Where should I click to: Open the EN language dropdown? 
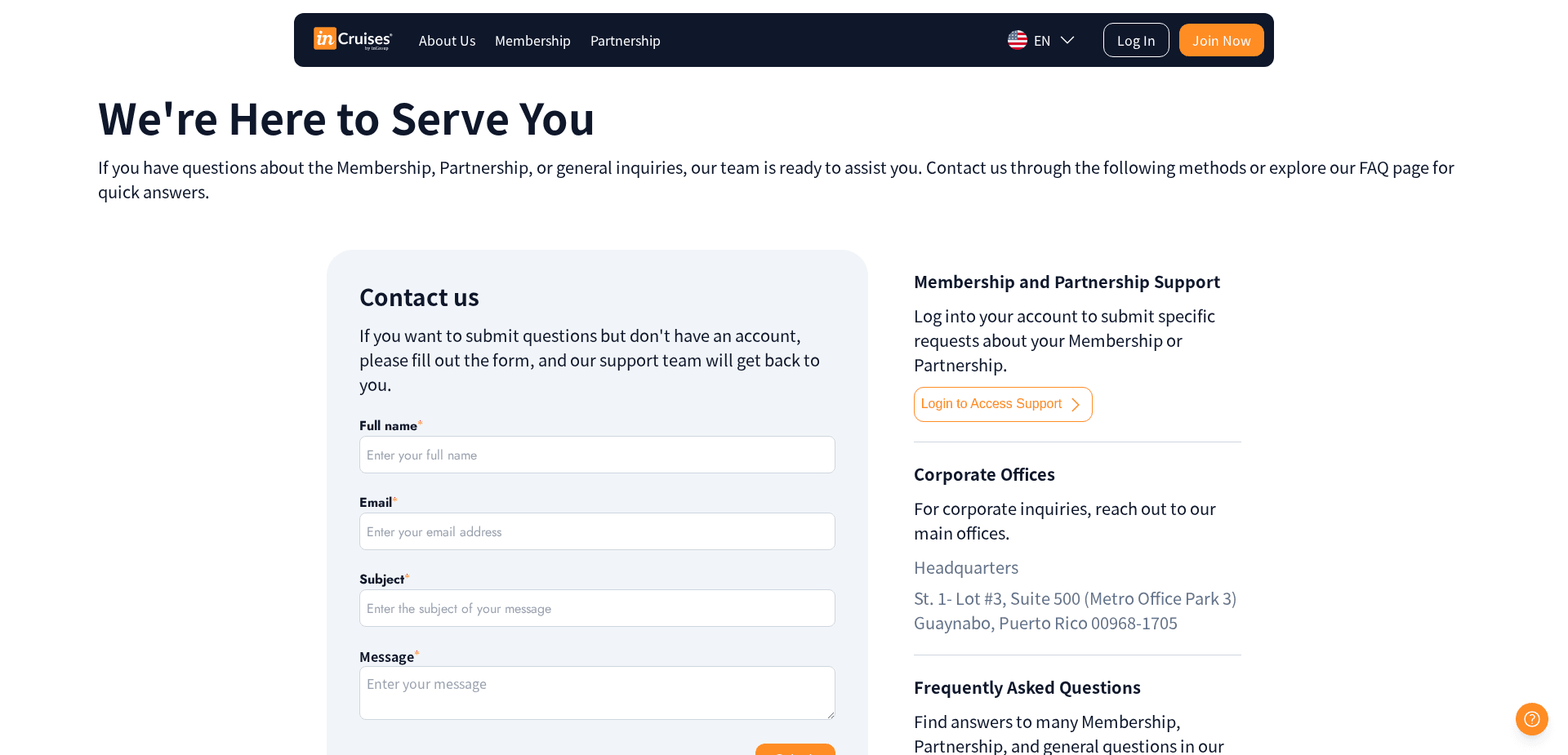click(x=1042, y=39)
